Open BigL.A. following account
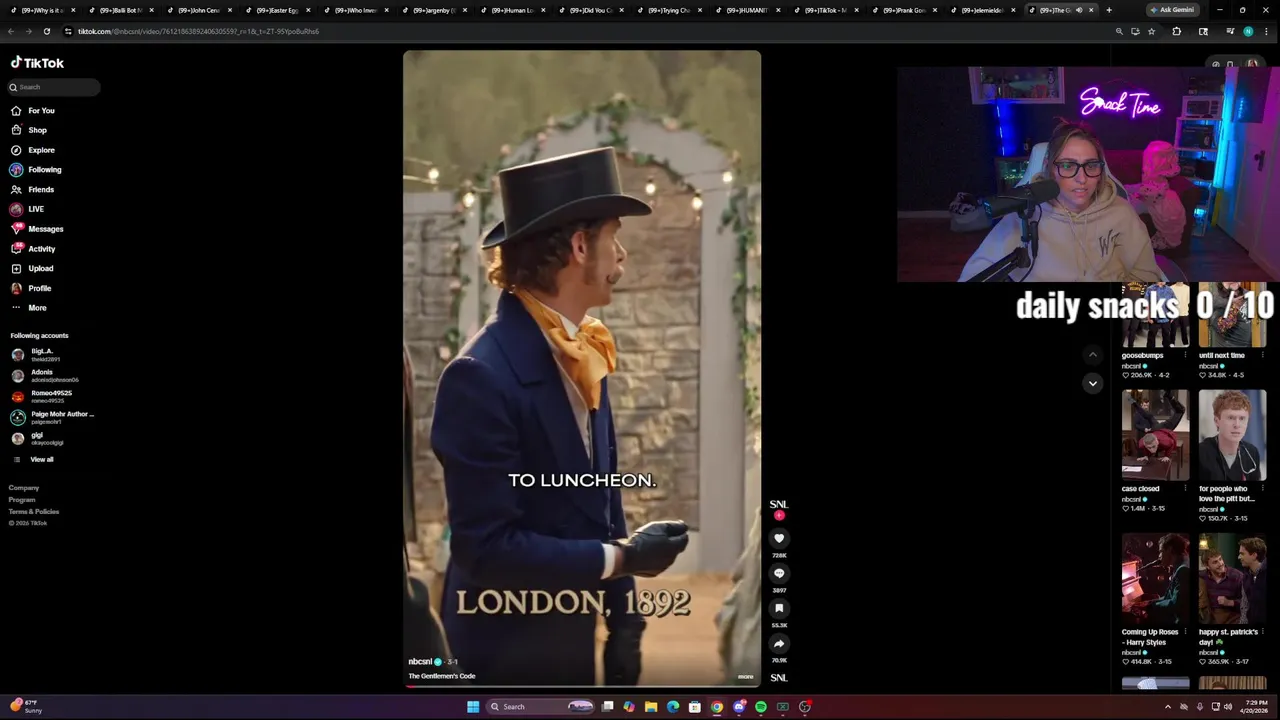Viewport: 1280px width, 720px height. (x=46, y=355)
